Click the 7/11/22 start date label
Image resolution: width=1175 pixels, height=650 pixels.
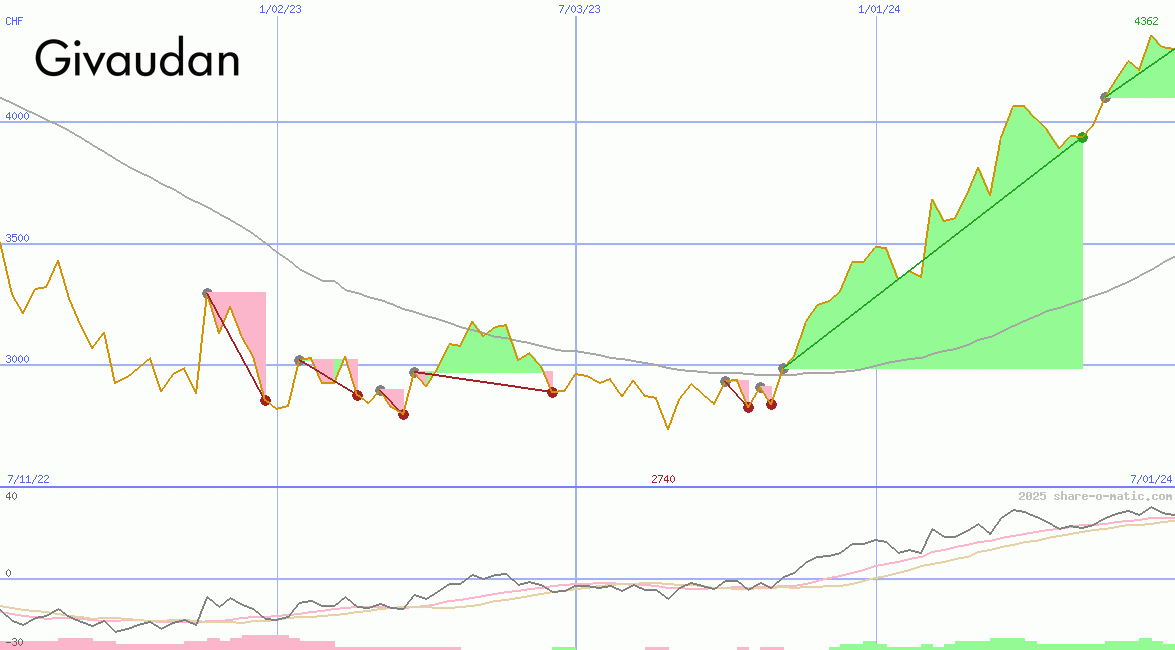click(x=28, y=479)
